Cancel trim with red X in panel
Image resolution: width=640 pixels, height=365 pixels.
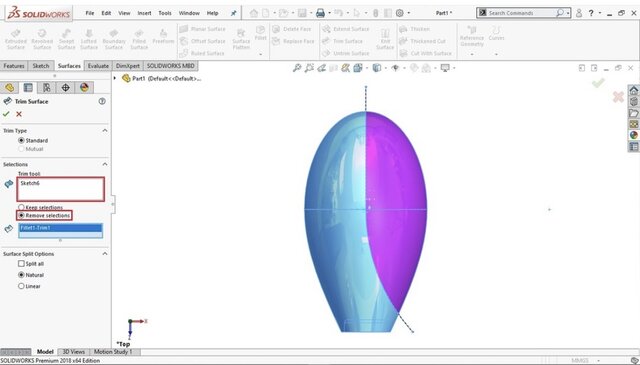coord(19,114)
